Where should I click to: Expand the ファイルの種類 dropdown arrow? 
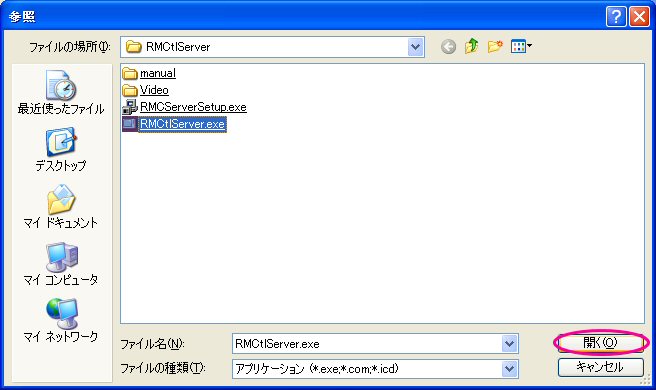click(x=510, y=369)
